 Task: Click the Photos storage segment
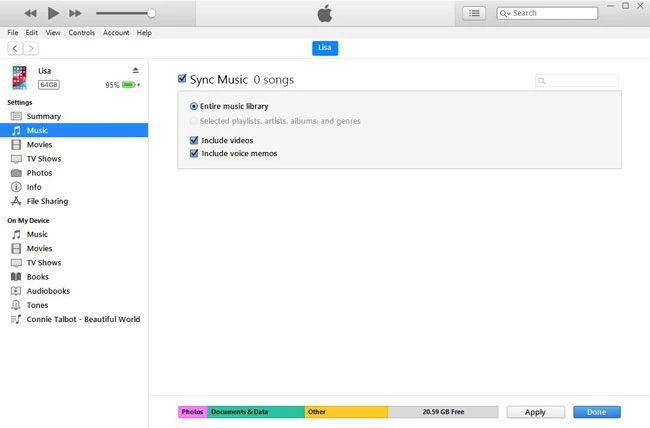[193, 412]
